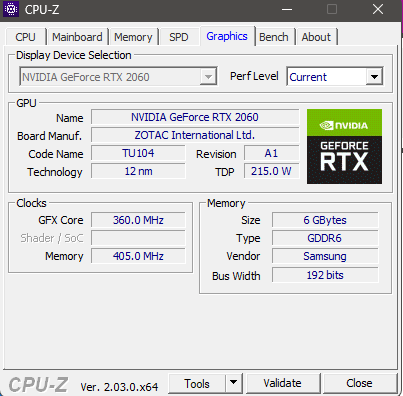Show the About tab
The height and width of the screenshot is (396, 403).
(x=316, y=37)
